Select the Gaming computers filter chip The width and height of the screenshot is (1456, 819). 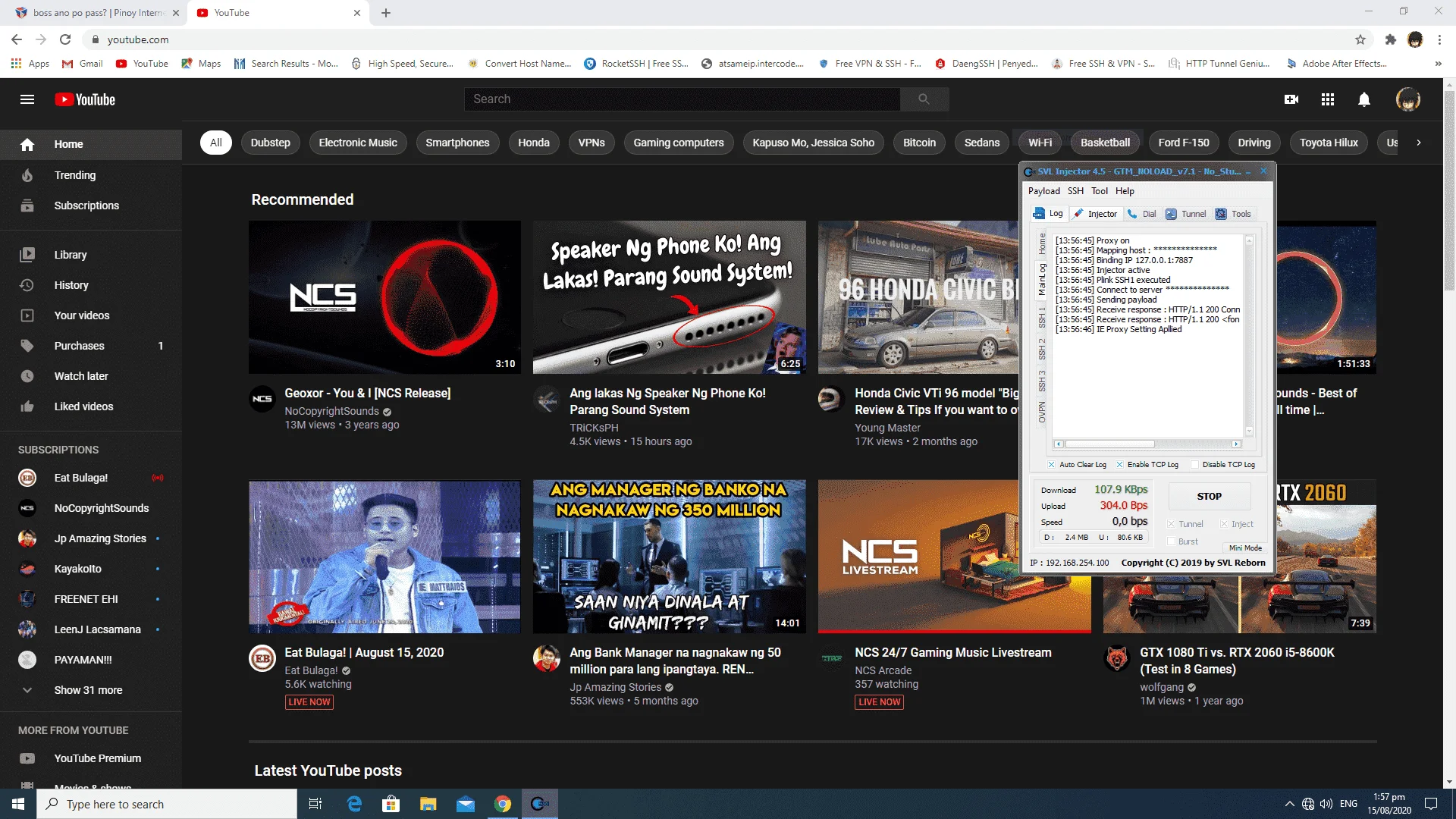tap(679, 143)
